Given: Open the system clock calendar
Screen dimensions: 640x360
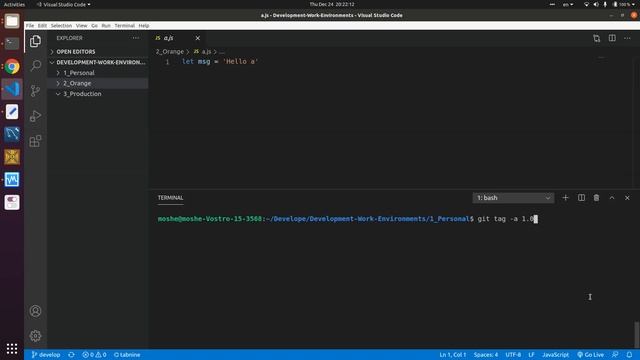Looking at the screenshot, I should click(332, 4).
